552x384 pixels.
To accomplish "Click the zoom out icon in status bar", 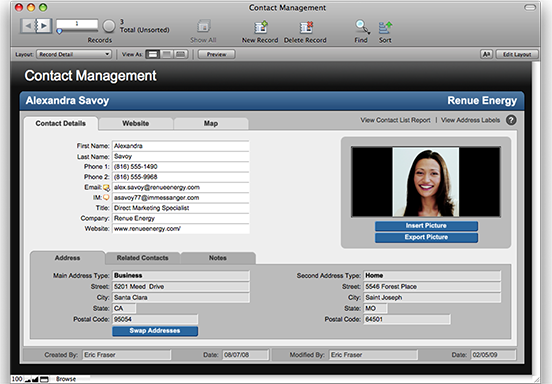I will tap(27, 379).
